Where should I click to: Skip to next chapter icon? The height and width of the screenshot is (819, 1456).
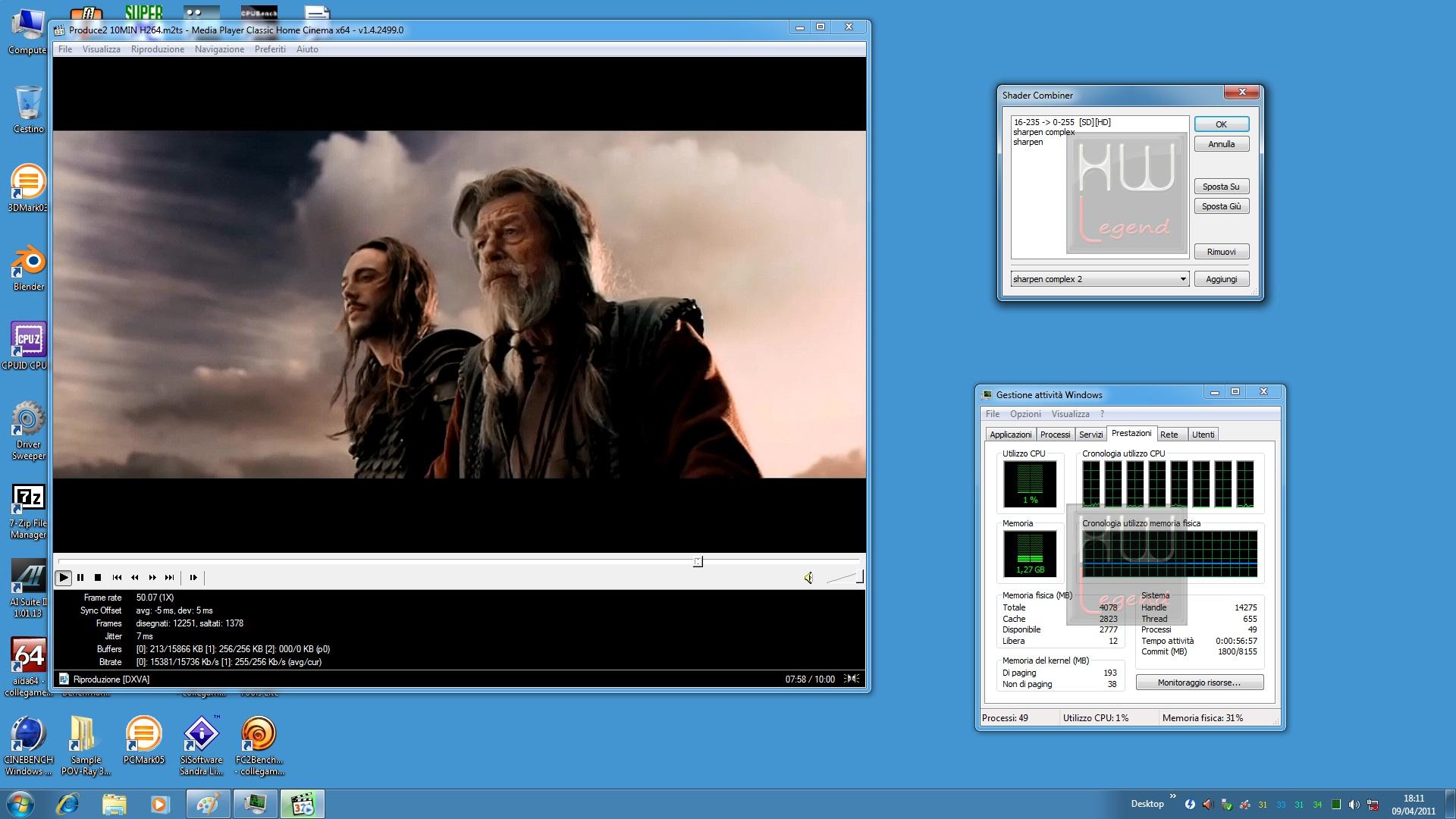pyautogui.click(x=169, y=578)
